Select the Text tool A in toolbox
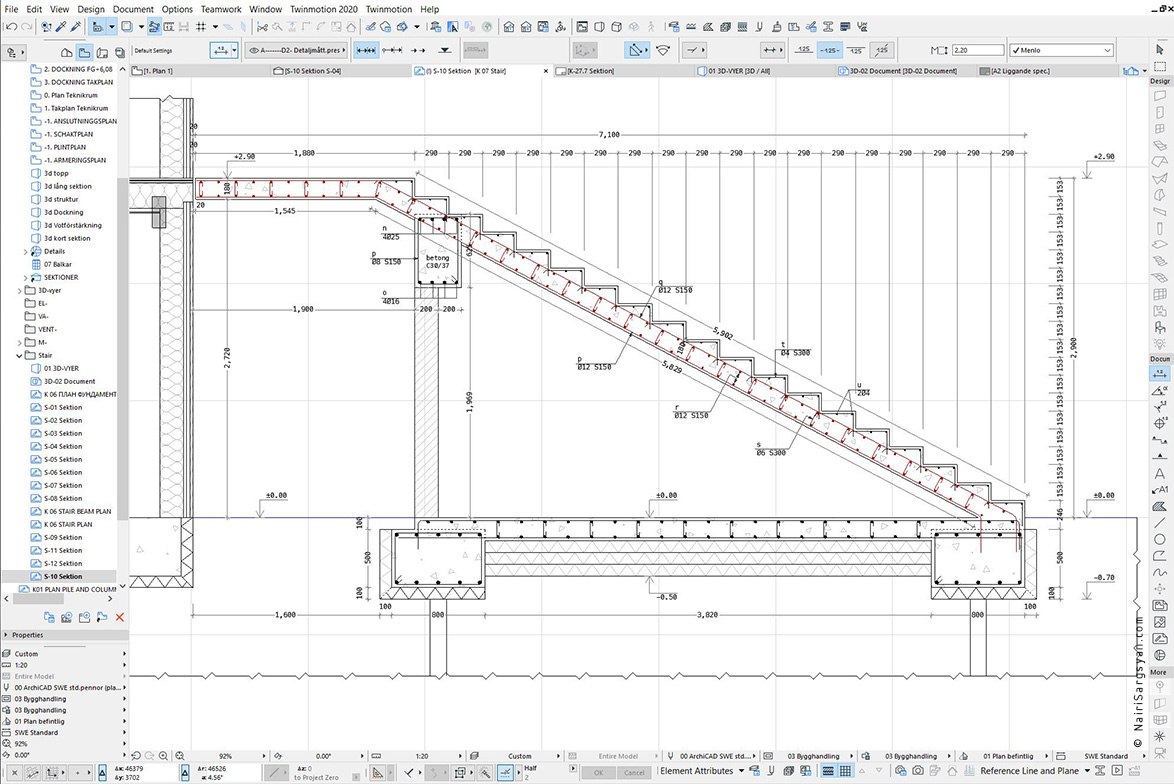Viewport: 1174px width, 784px height. pyautogui.click(x=1160, y=473)
